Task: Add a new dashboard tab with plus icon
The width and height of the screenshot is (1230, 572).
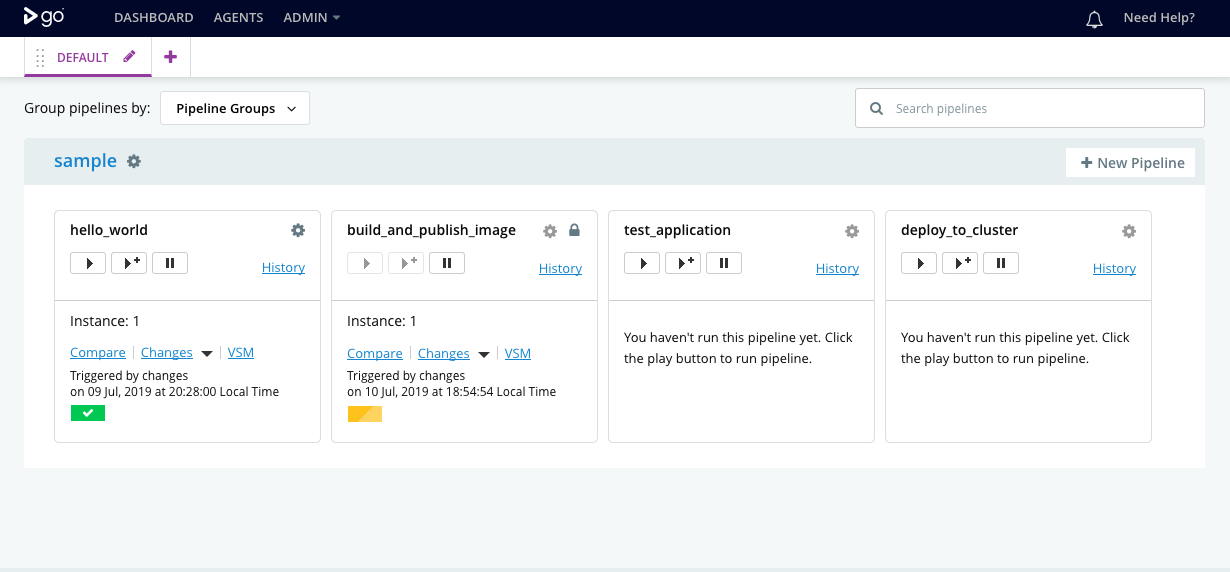Action: (170, 57)
